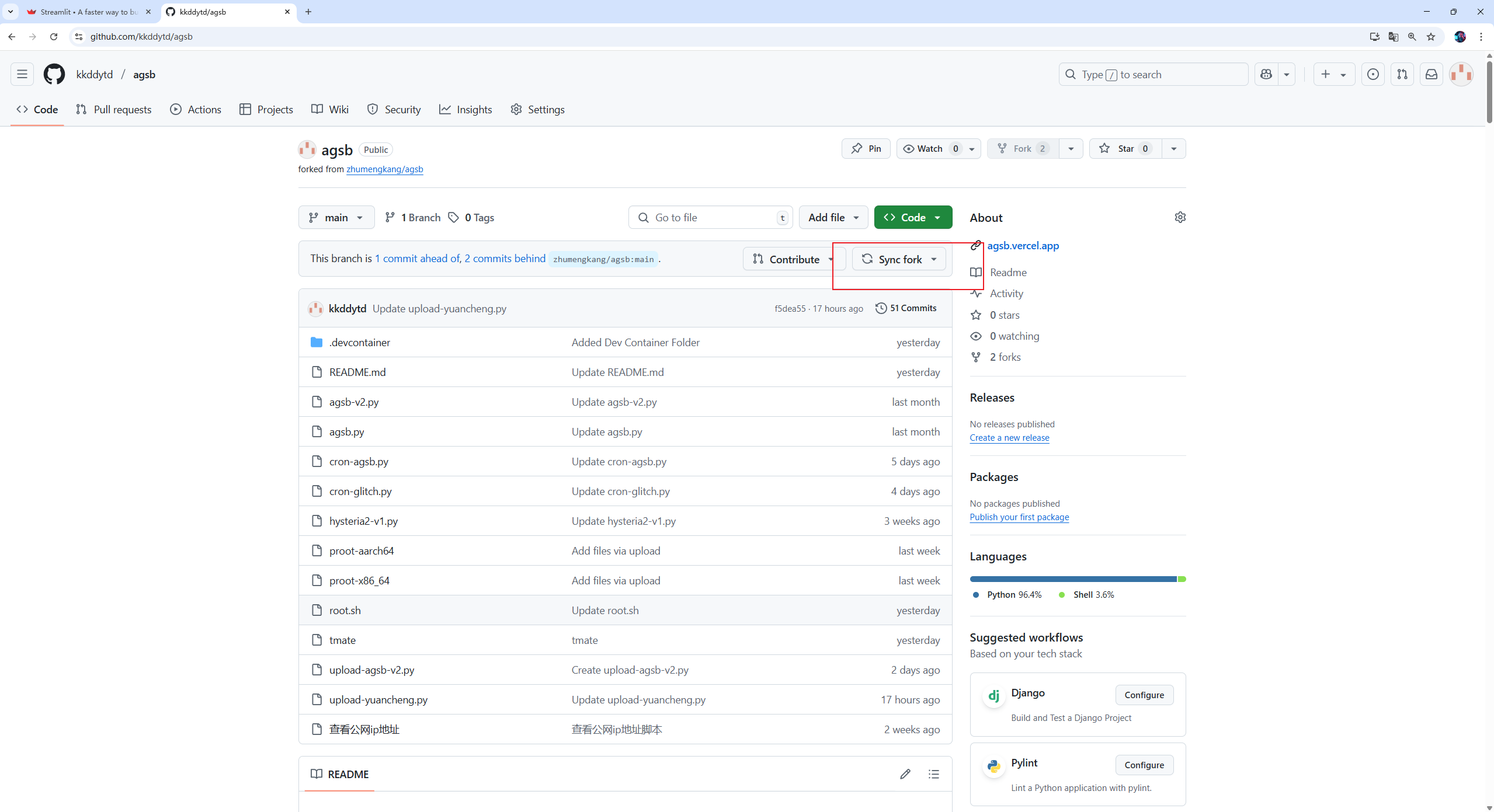Click the About settings gear icon
The image size is (1494, 812).
[x=1180, y=217]
